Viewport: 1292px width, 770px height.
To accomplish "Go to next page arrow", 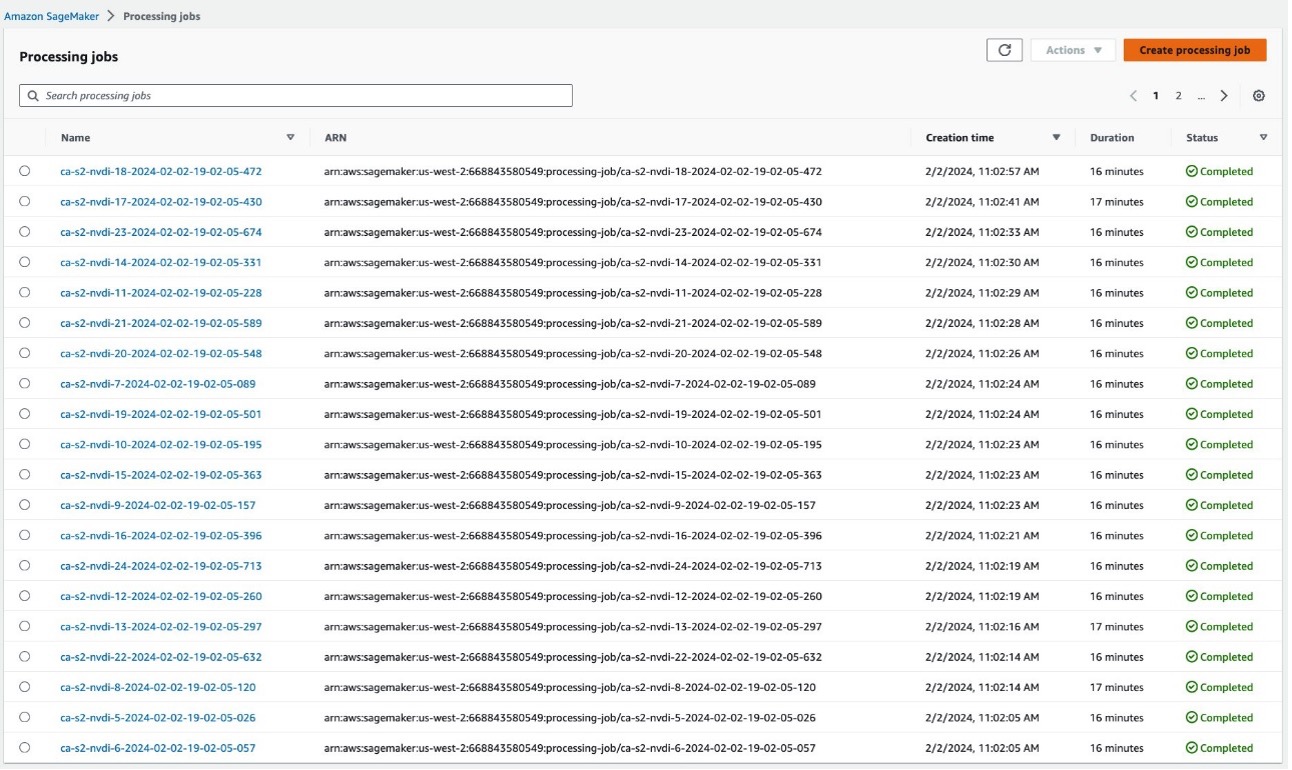I will tap(1224, 96).
